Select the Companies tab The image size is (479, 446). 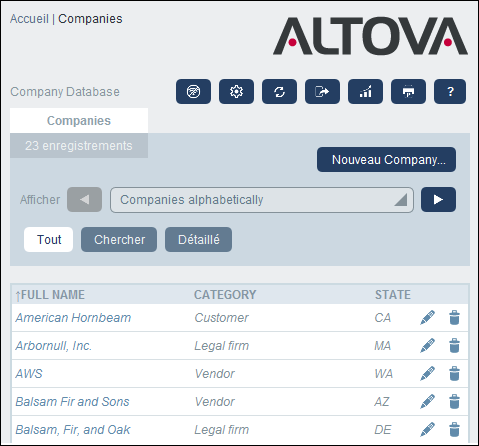coord(79,120)
